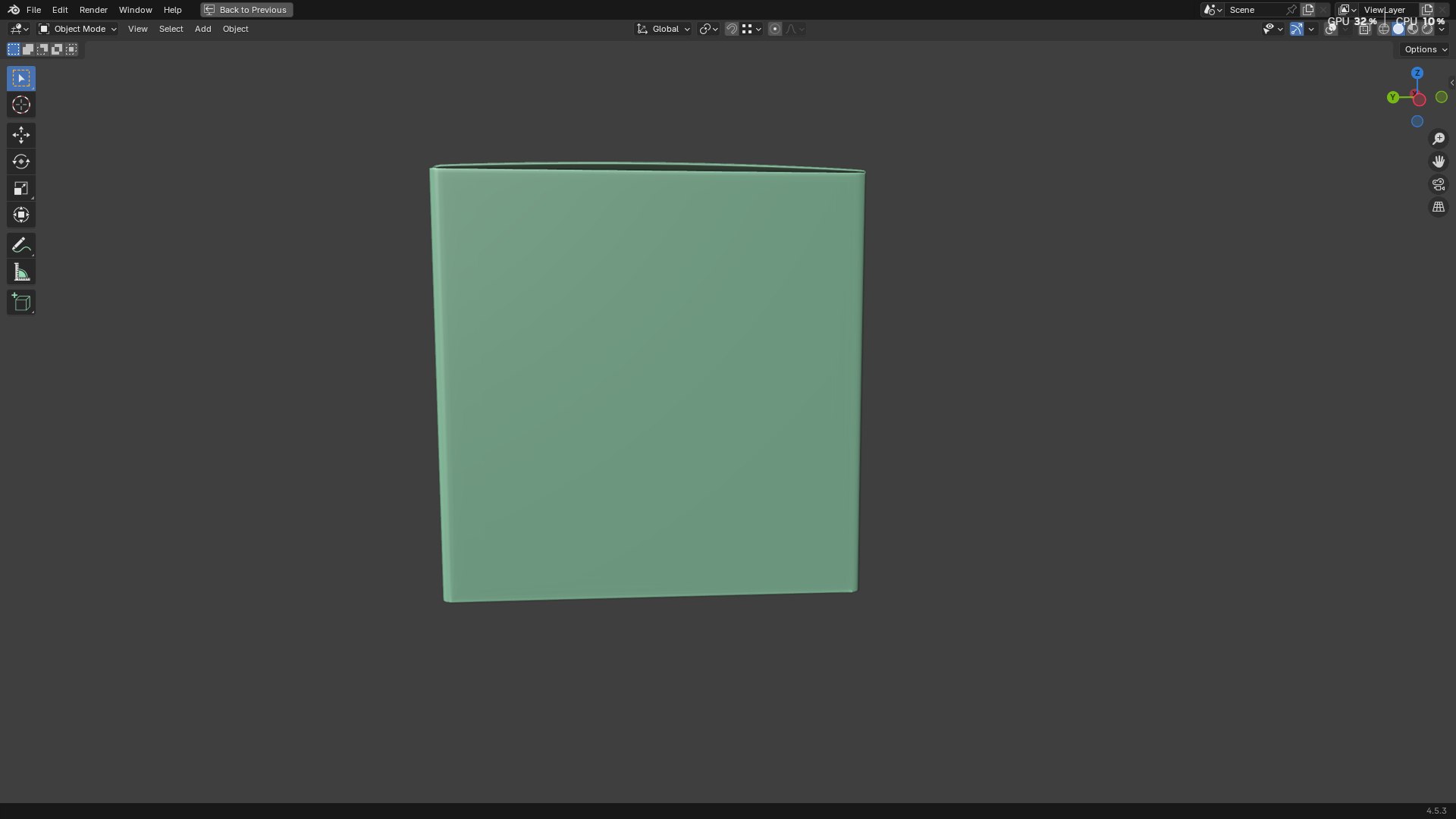Click the ViewLayer name field
This screenshot has height=819, width=1456.
point(1388,10)
